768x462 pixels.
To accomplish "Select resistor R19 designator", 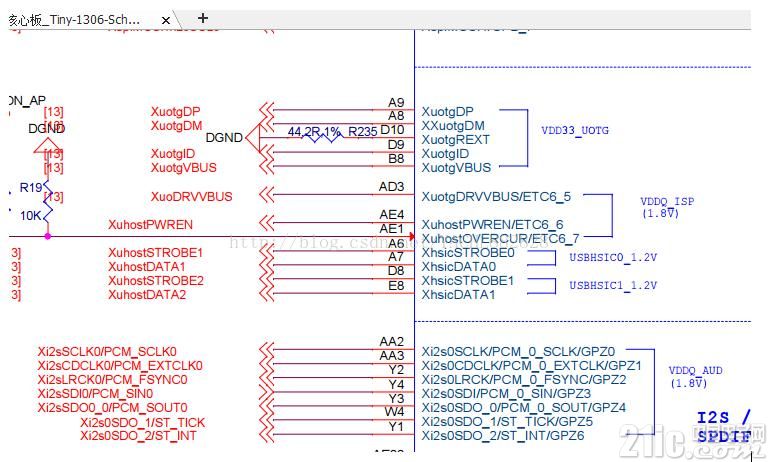I will click(x=30, y=188).
